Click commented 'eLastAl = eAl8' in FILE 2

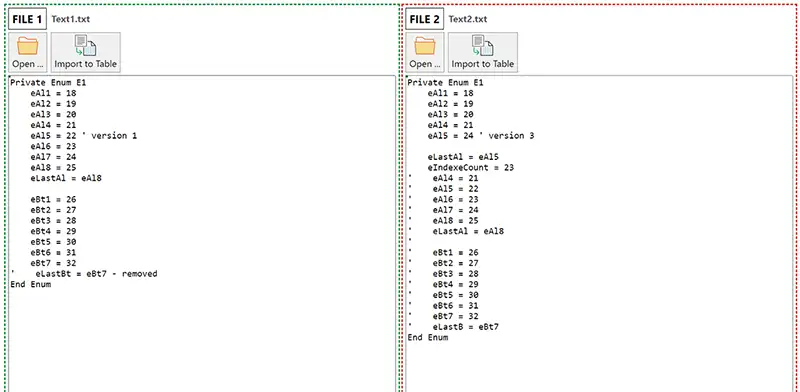coord(468,231)
